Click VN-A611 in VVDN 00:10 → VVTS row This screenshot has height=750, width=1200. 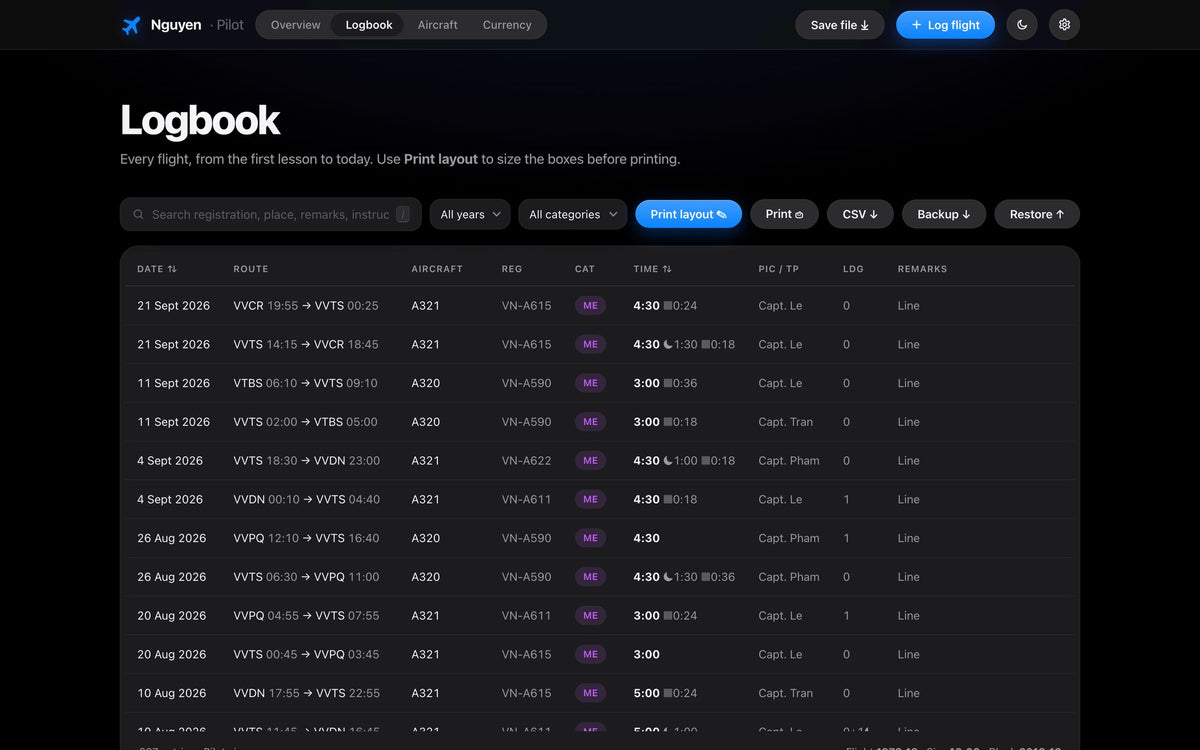527,499
